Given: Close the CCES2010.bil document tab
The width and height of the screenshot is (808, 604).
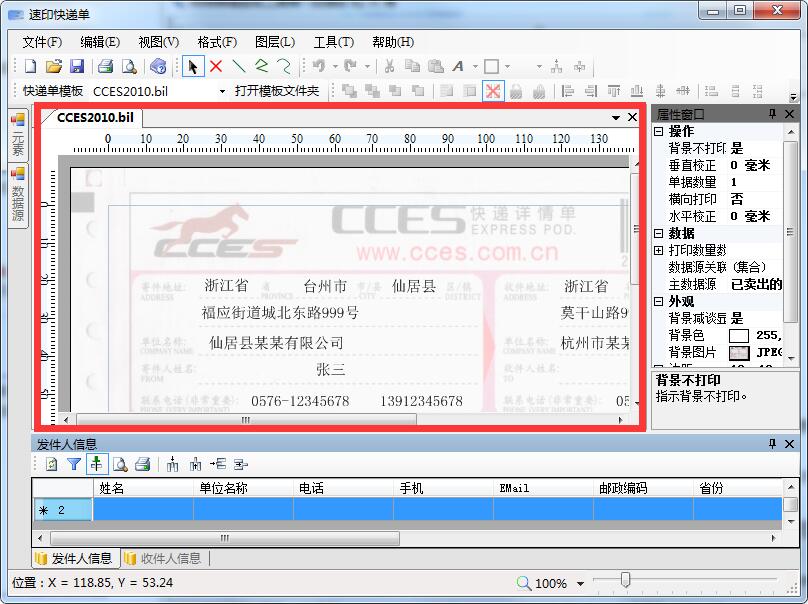Looking at the screenshot, I should (x=632, y=117).
